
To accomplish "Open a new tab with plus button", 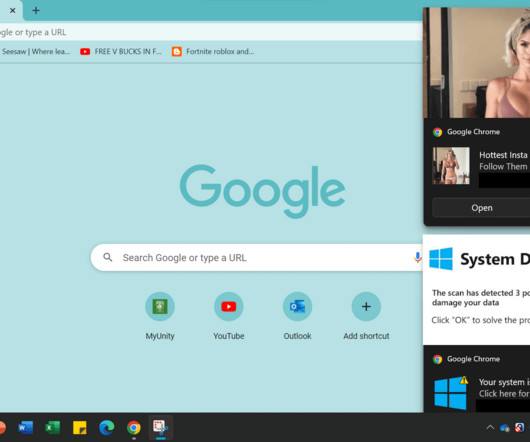I will [36, 10].
